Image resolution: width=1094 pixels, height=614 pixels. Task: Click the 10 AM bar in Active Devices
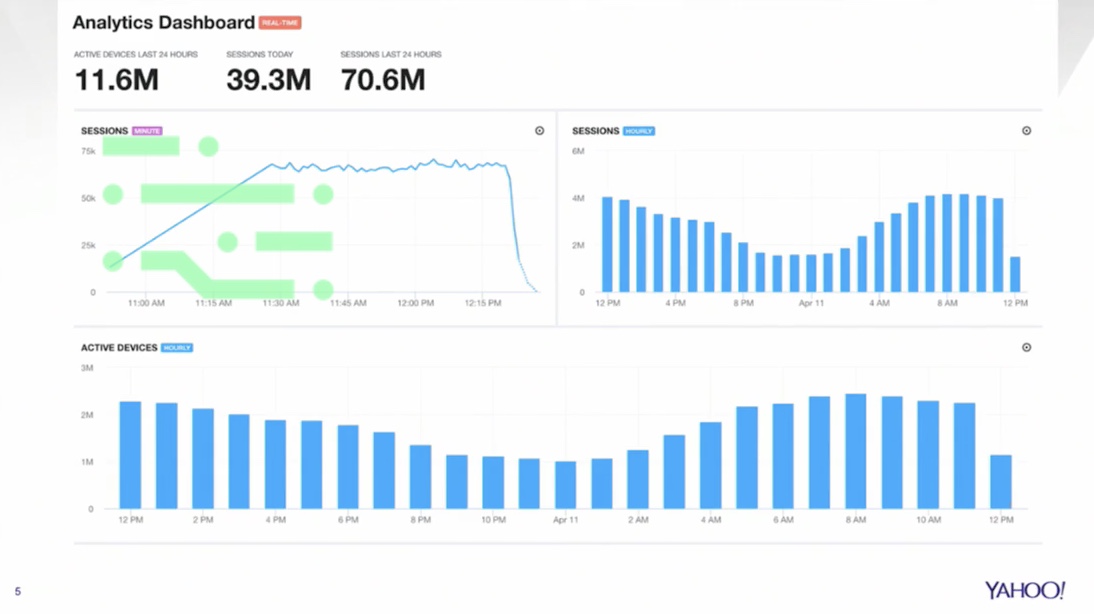point(928,454)
